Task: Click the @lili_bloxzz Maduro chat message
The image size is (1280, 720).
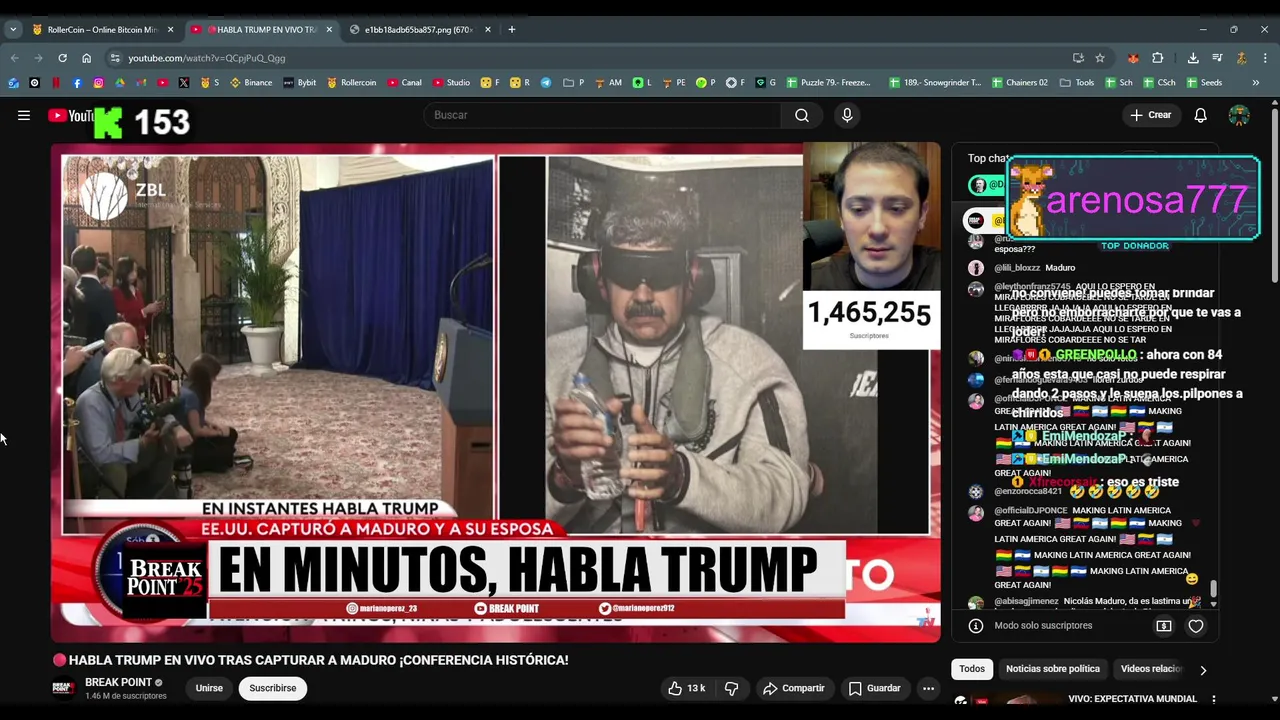Action: tap(1034, 268)
